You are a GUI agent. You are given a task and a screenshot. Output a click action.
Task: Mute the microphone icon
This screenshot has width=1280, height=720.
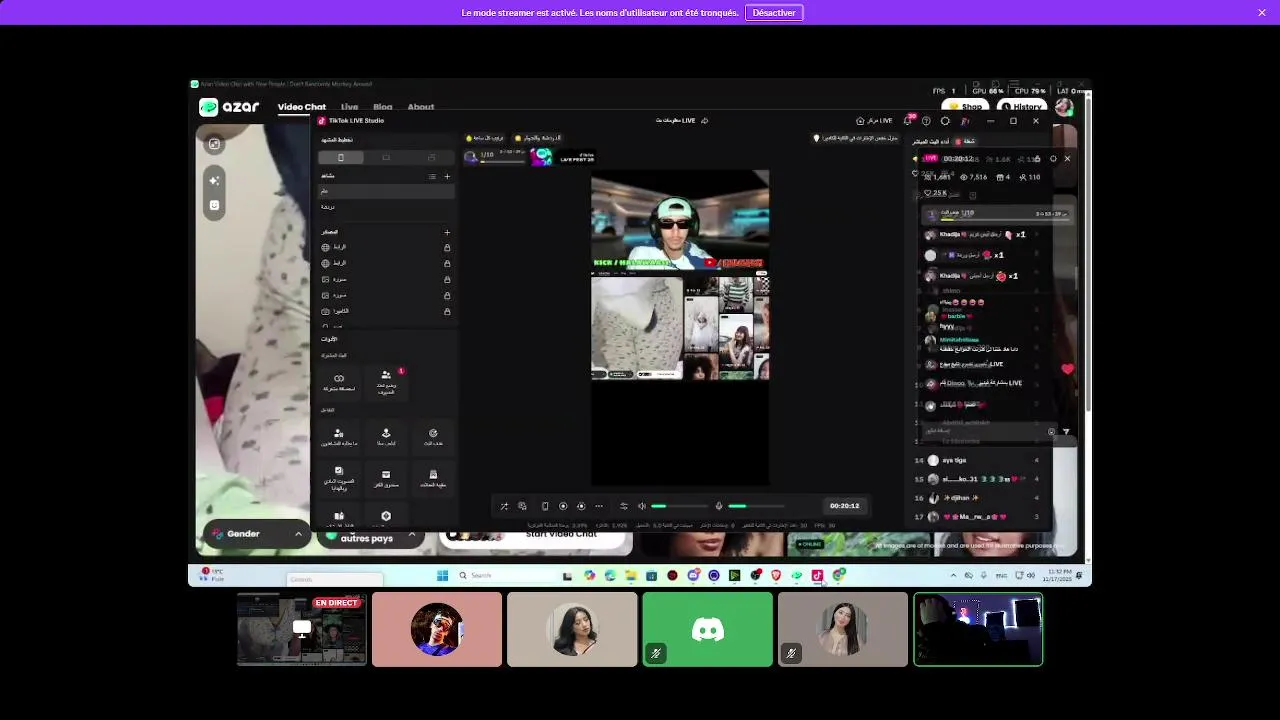(x=718, y=506)
